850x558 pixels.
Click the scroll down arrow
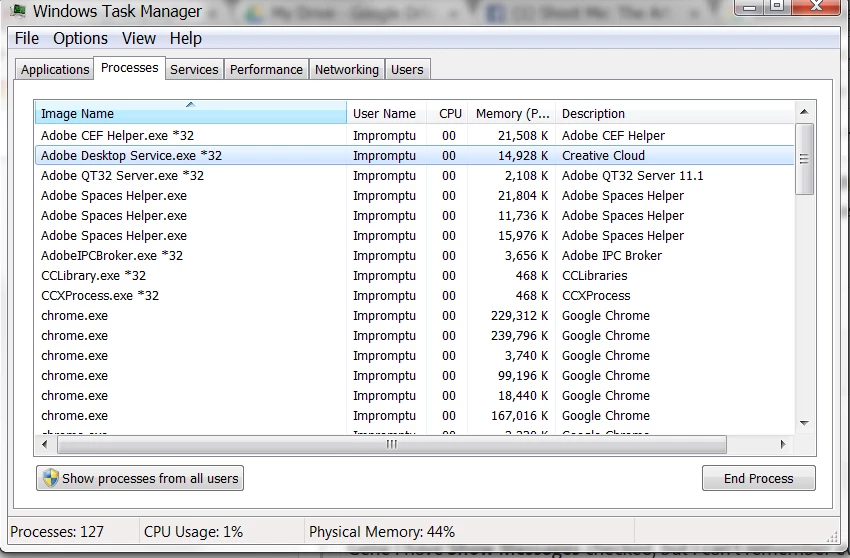[x=804, y=423]
